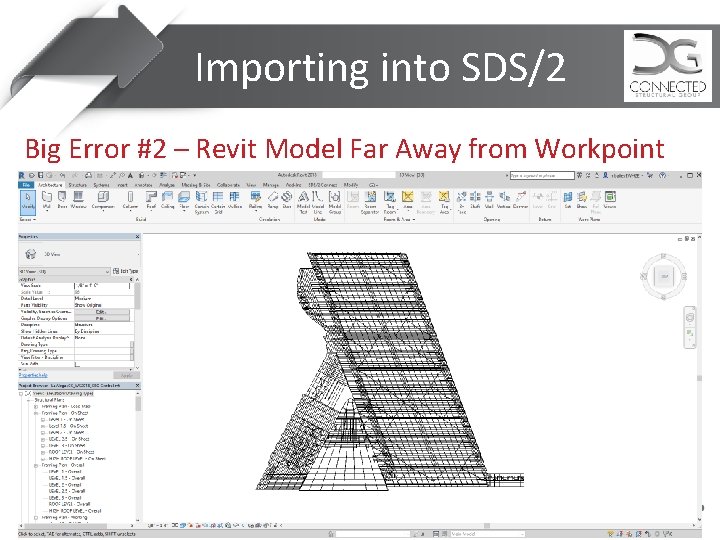Select the Tag Room tool

pos(389,202)
